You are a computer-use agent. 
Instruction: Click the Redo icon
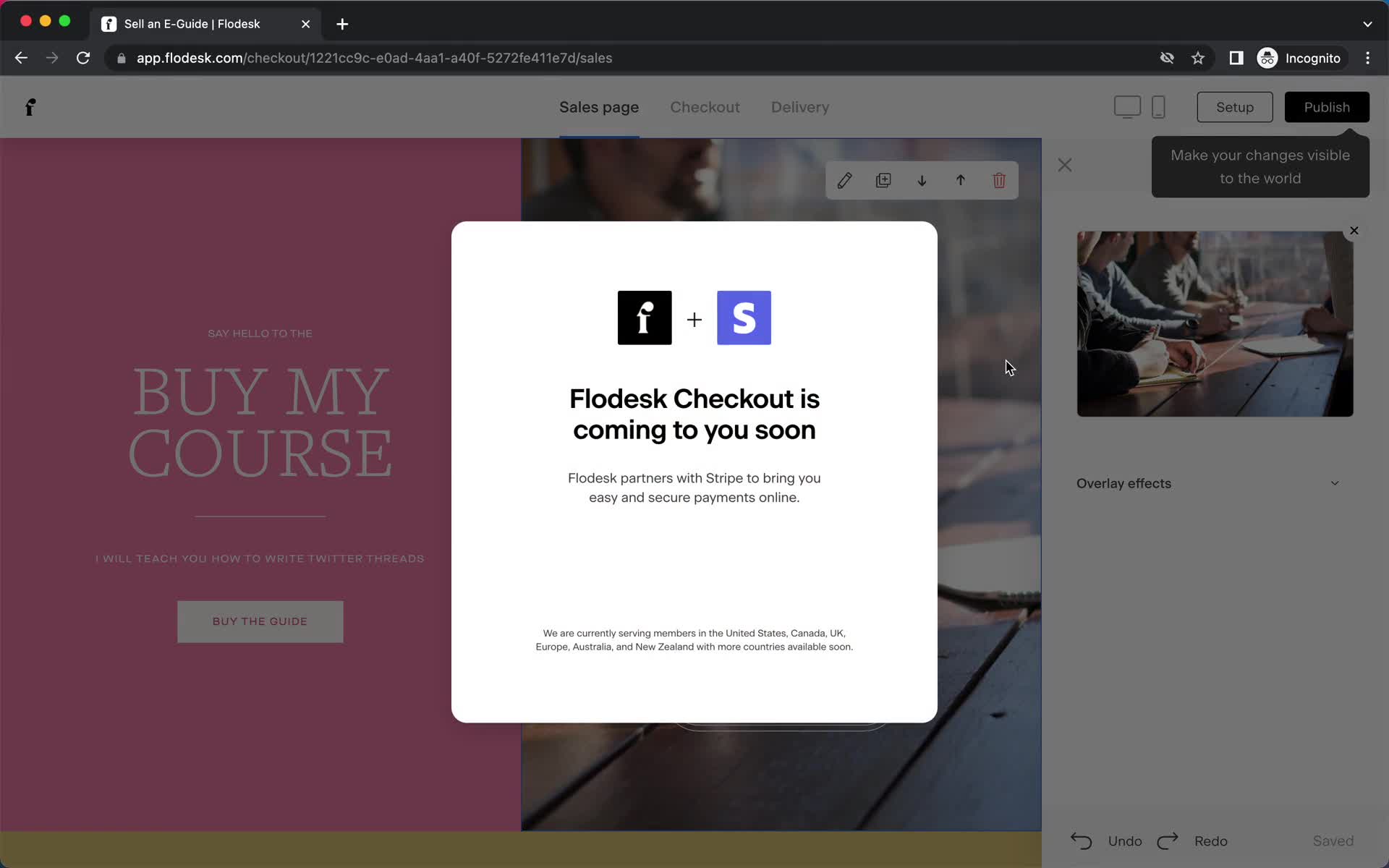pyautogui.click(x=1168, y=840)
